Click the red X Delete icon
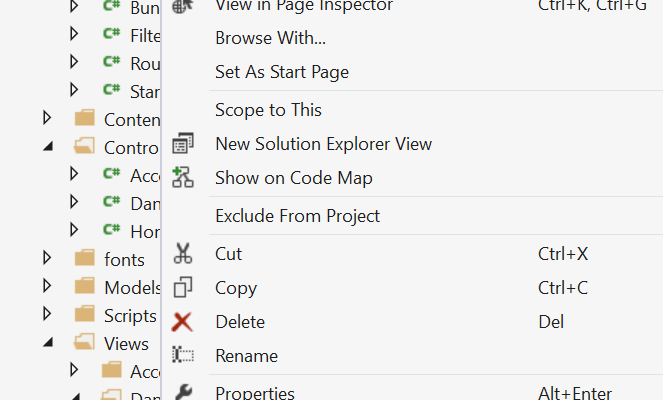 [x=183, y=322]
